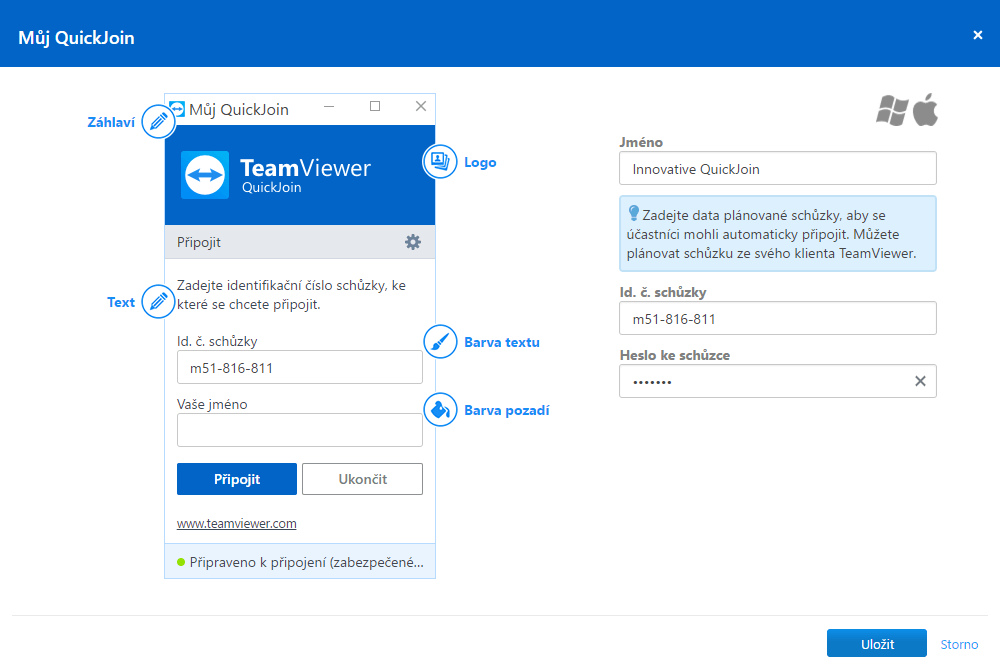Click the Záhlaví label
1000x670 pixels.
[111, 122]
